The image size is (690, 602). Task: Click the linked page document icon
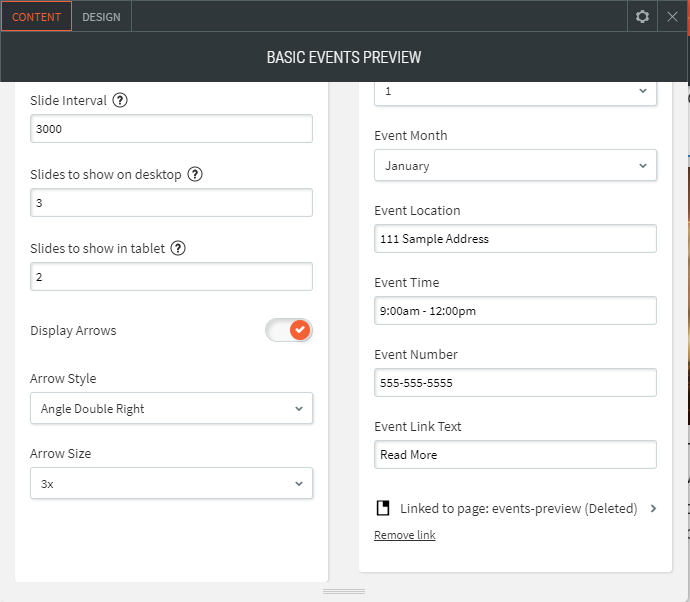[x=382, y=508]
